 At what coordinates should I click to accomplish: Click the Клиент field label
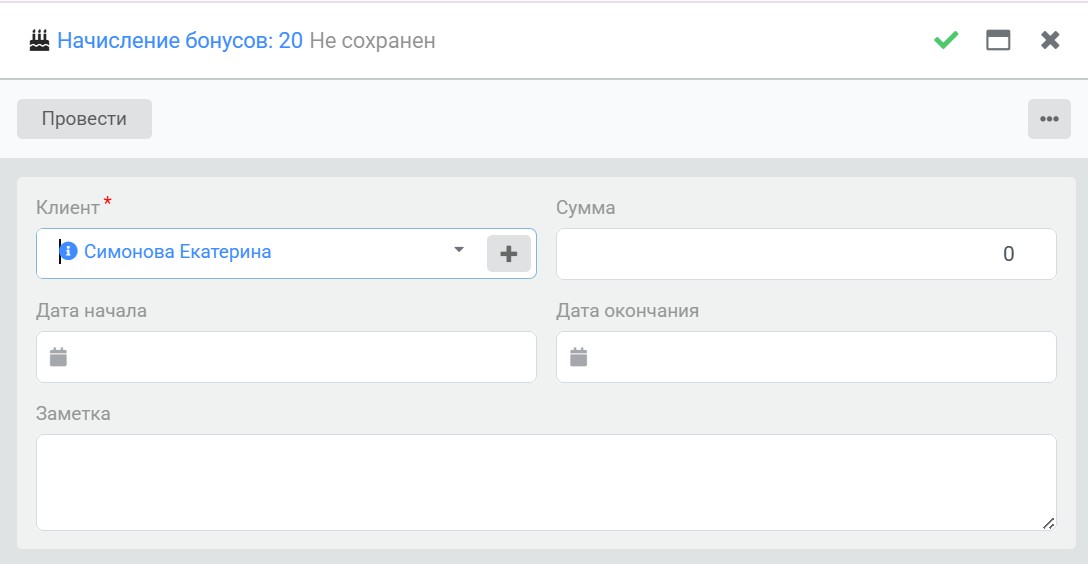(68, 207)
